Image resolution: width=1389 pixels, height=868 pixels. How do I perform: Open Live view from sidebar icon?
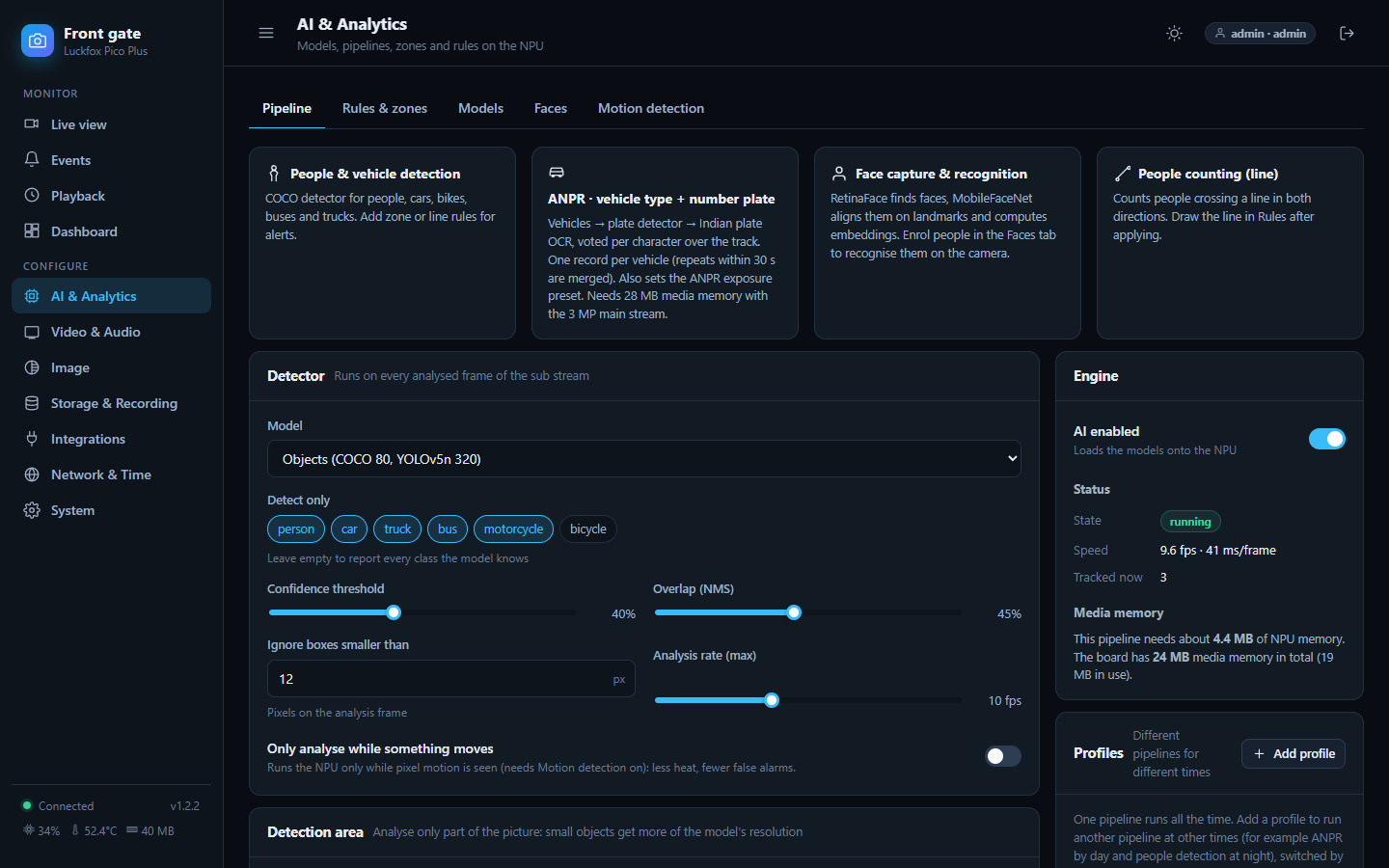[x=32, y=124]
